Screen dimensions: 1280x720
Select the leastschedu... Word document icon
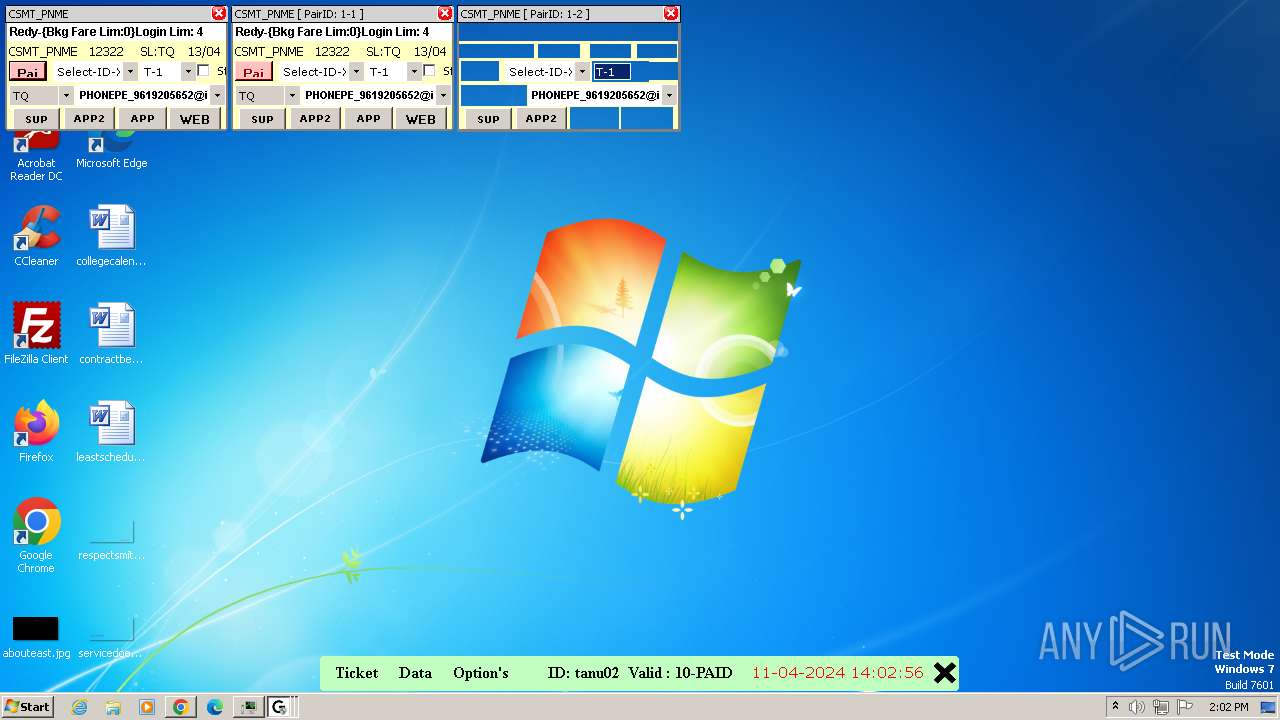(x=111, y=432)
